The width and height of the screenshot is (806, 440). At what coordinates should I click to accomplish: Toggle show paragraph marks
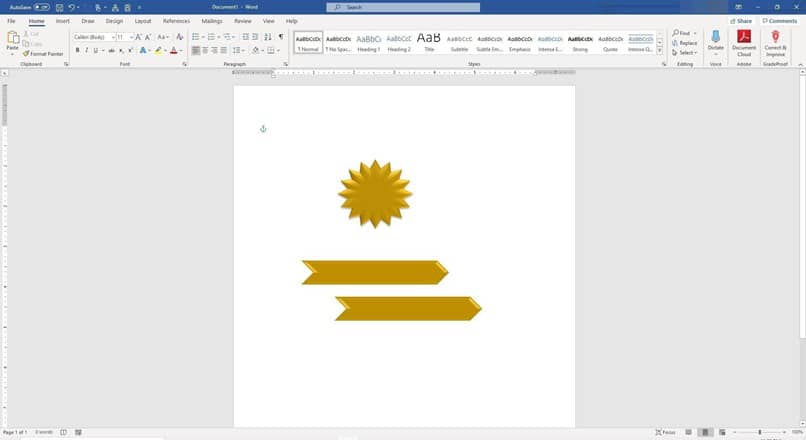tap(281, 37)
